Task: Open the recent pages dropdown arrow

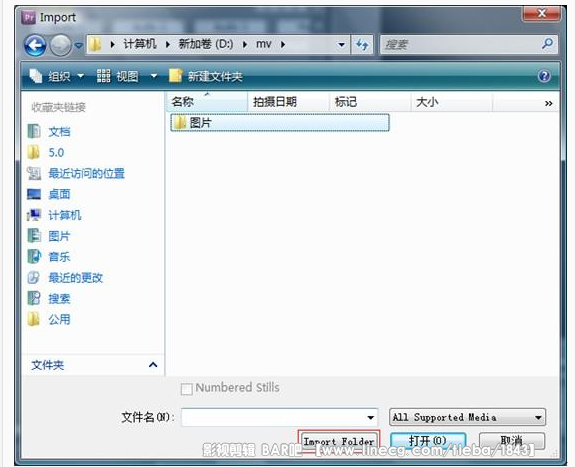Action: 78,45
